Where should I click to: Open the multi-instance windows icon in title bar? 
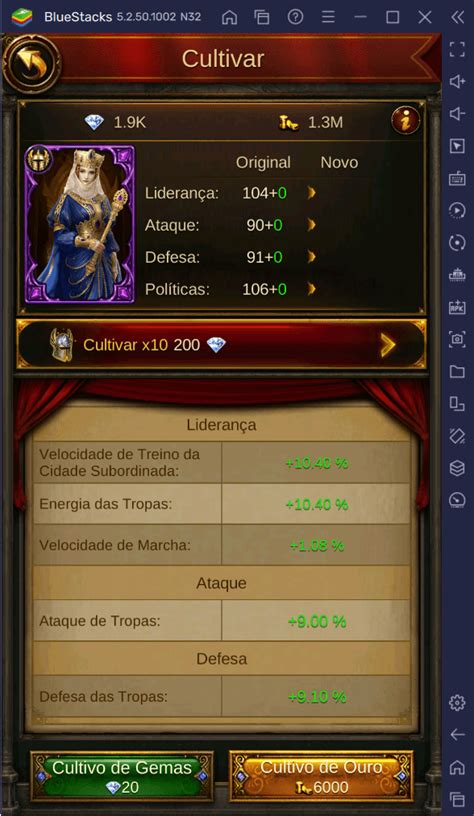(262, 17)
